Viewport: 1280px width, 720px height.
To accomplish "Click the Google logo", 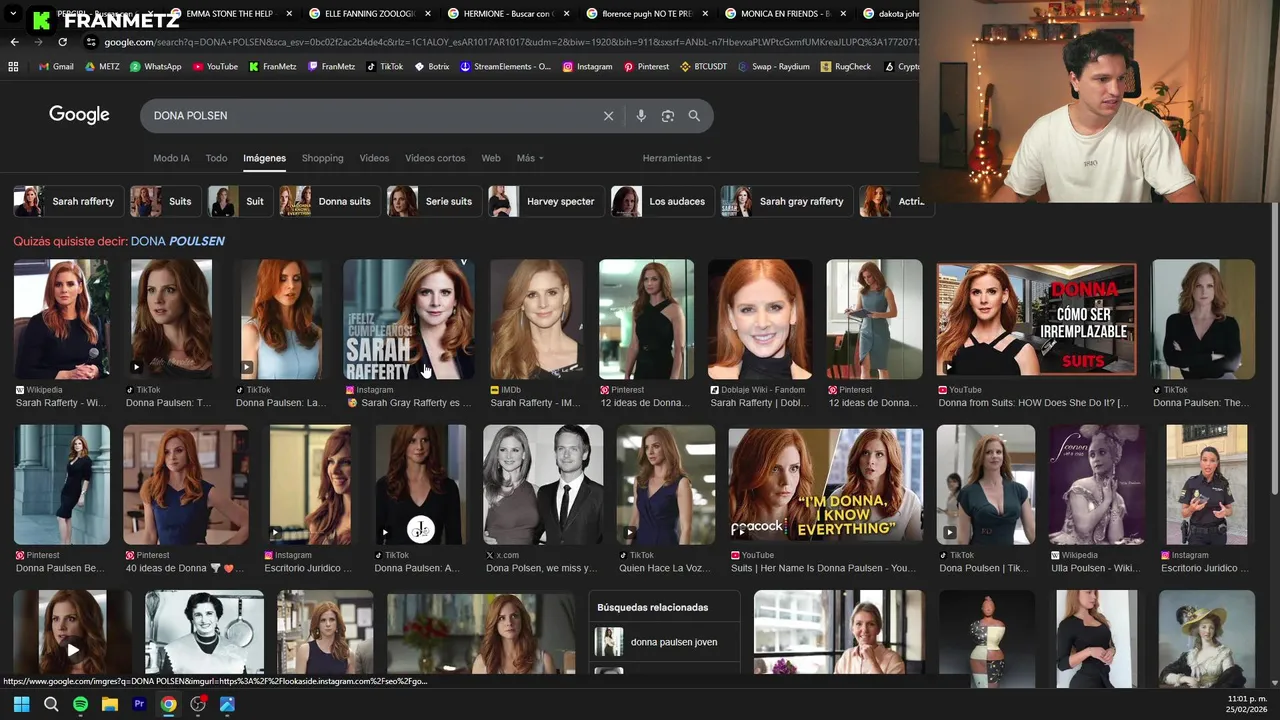I will point(79,115).
